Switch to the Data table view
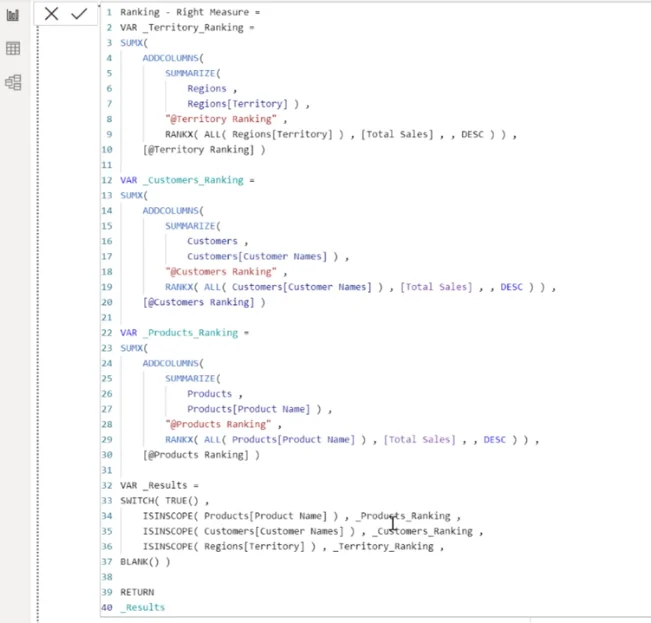Screen dimensions: 651x623 coord(13,49)
